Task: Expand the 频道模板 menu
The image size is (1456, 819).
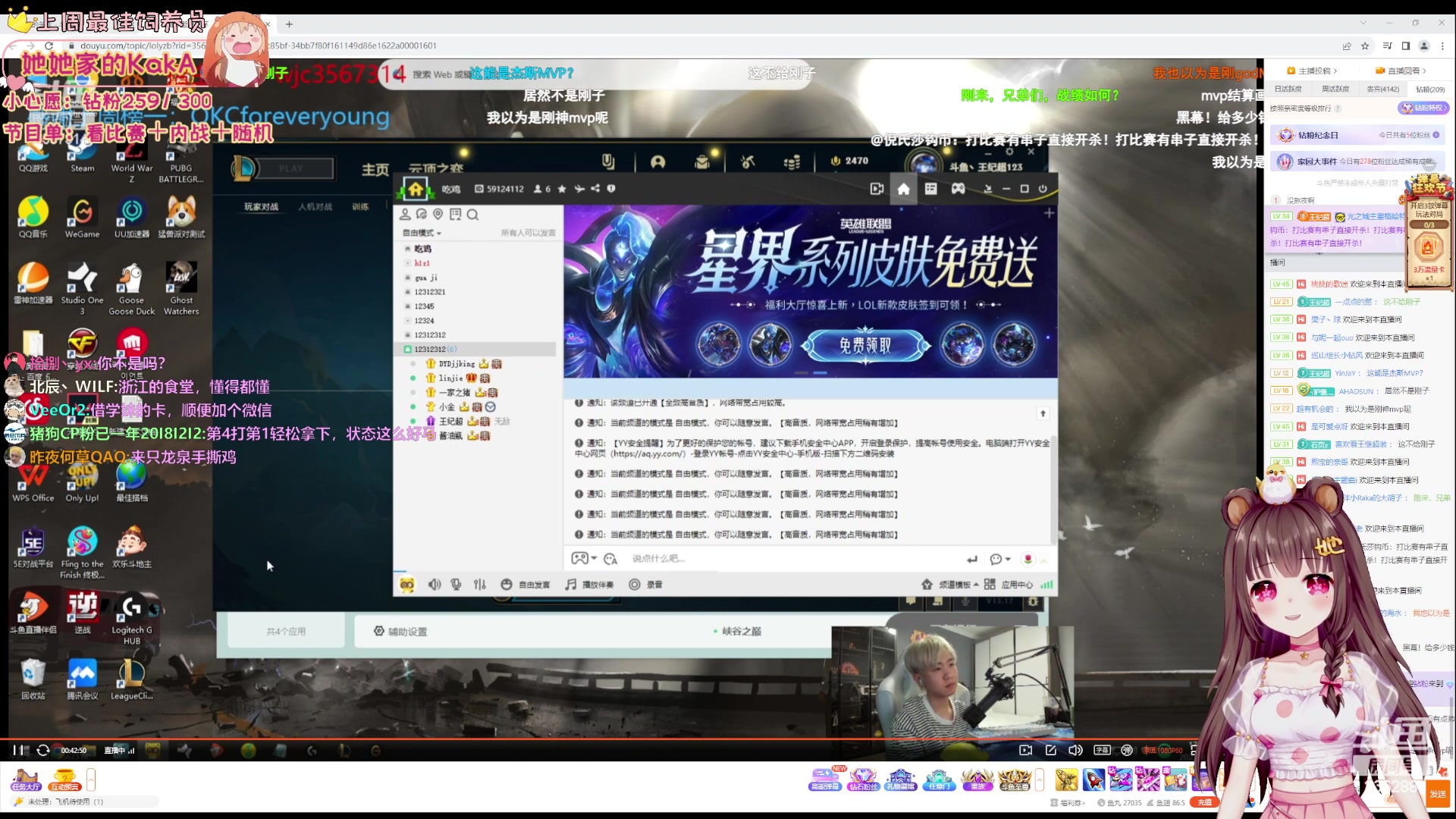Action: 949,585
